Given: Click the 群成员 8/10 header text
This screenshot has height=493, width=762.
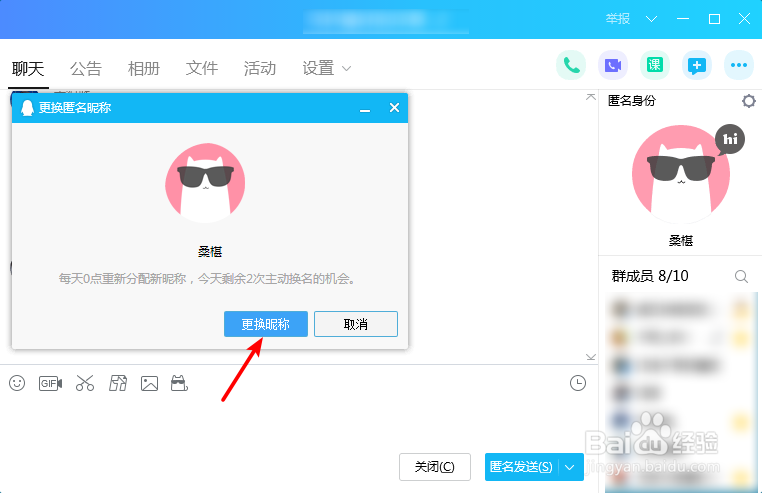Looking at the screenshot, I should pyautogui.click(x=650, y=276).
